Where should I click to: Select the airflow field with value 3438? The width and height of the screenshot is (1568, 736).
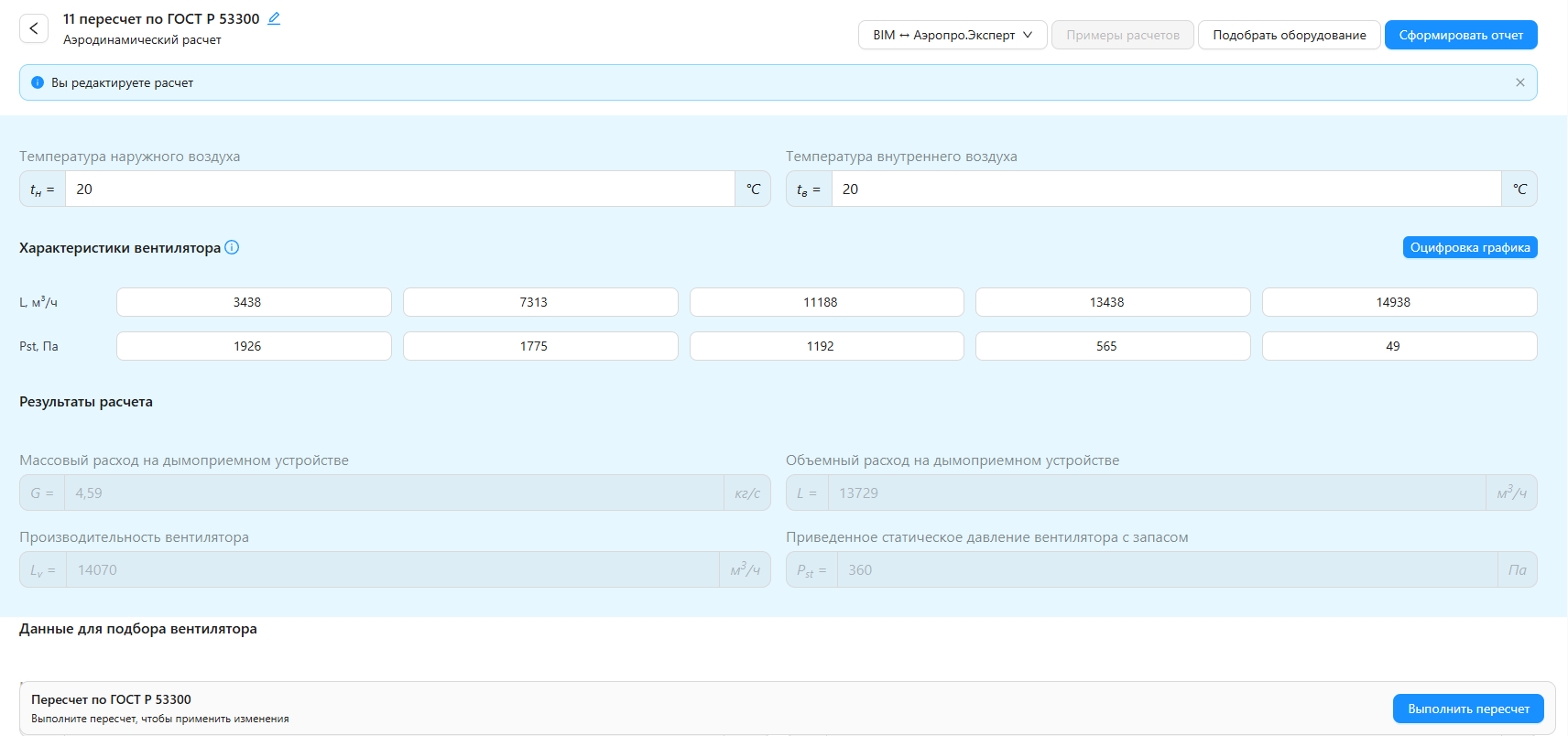[x=254, y=302]
